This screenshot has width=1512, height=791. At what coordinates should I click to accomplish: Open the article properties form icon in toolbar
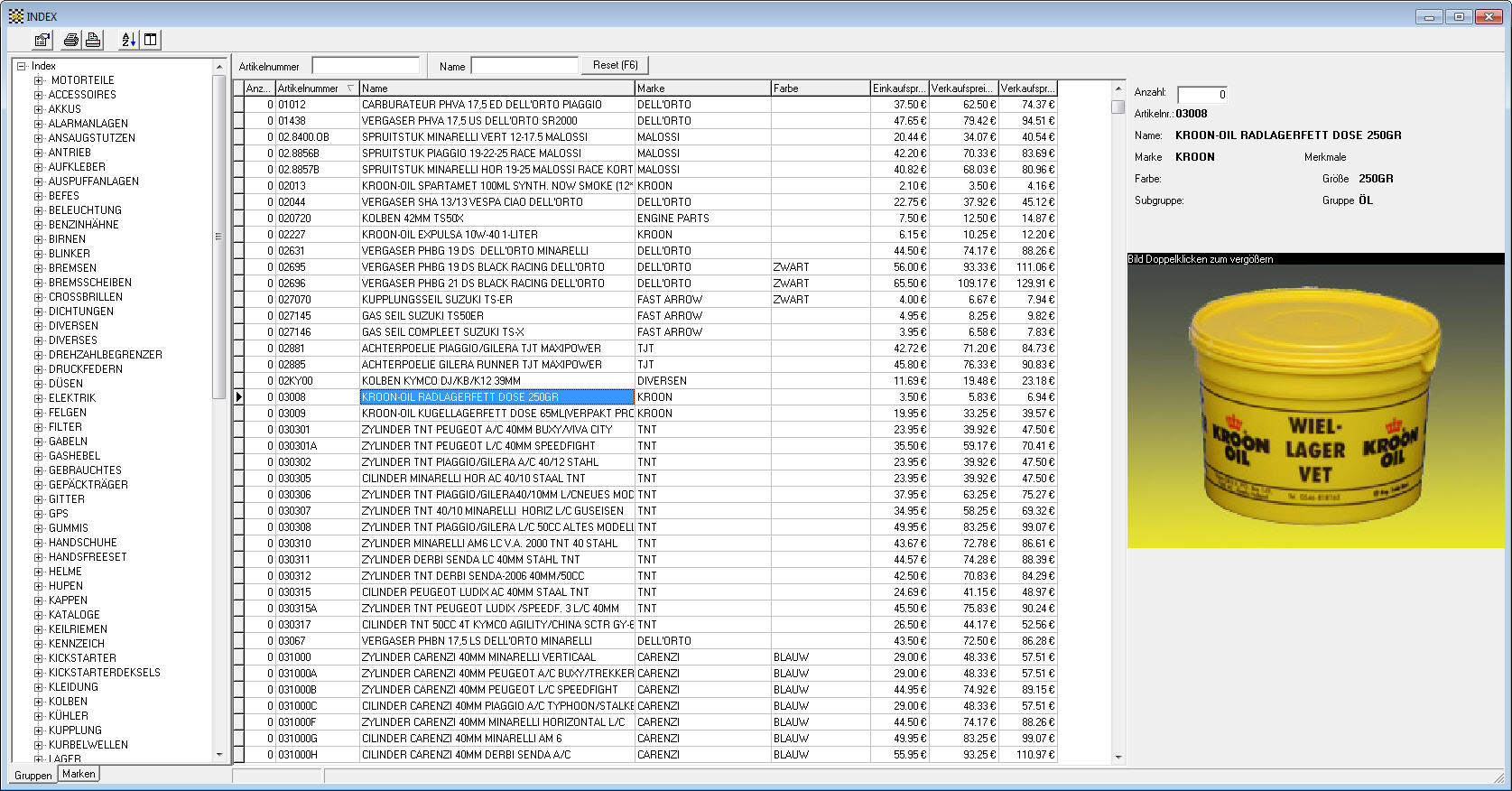(42, 40)
